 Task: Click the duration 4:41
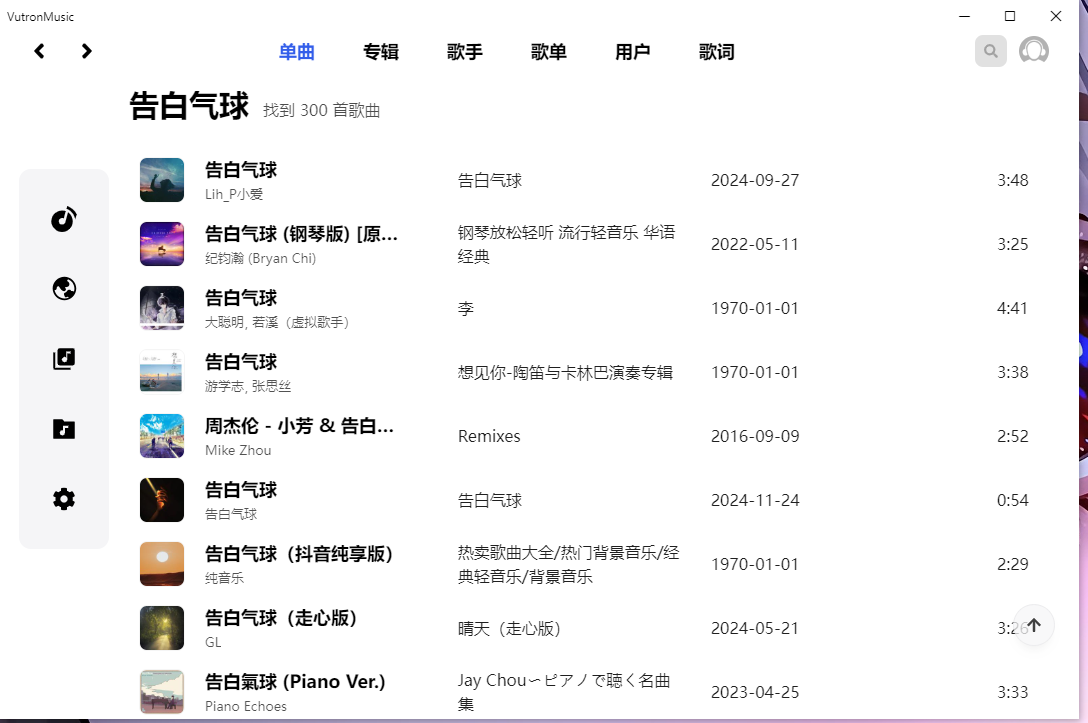click(x=1012, y=308)
